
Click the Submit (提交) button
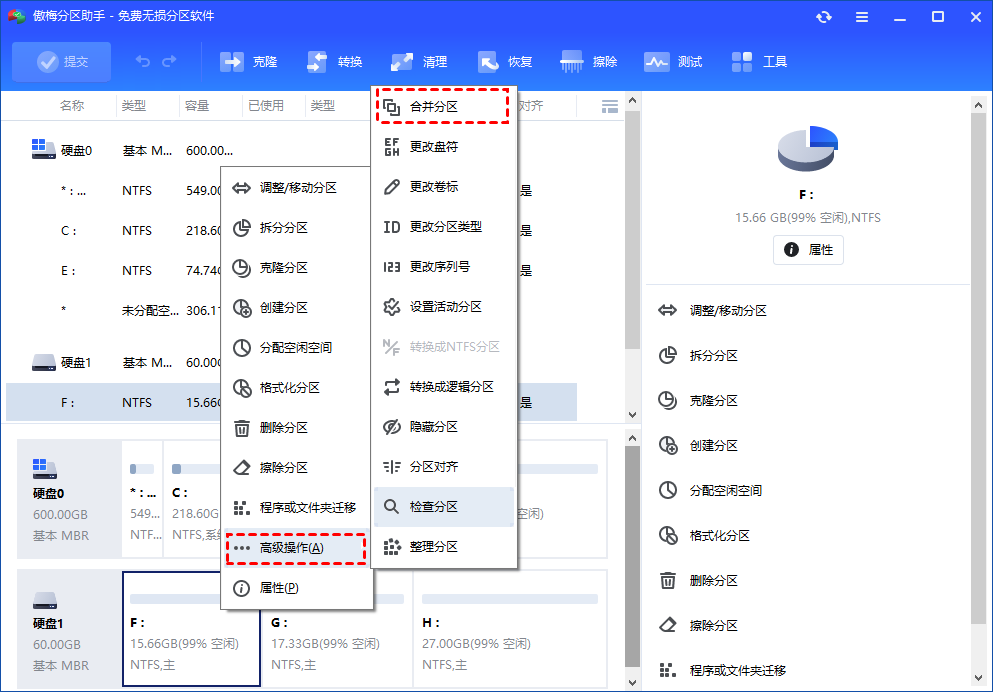click(62, 62)
